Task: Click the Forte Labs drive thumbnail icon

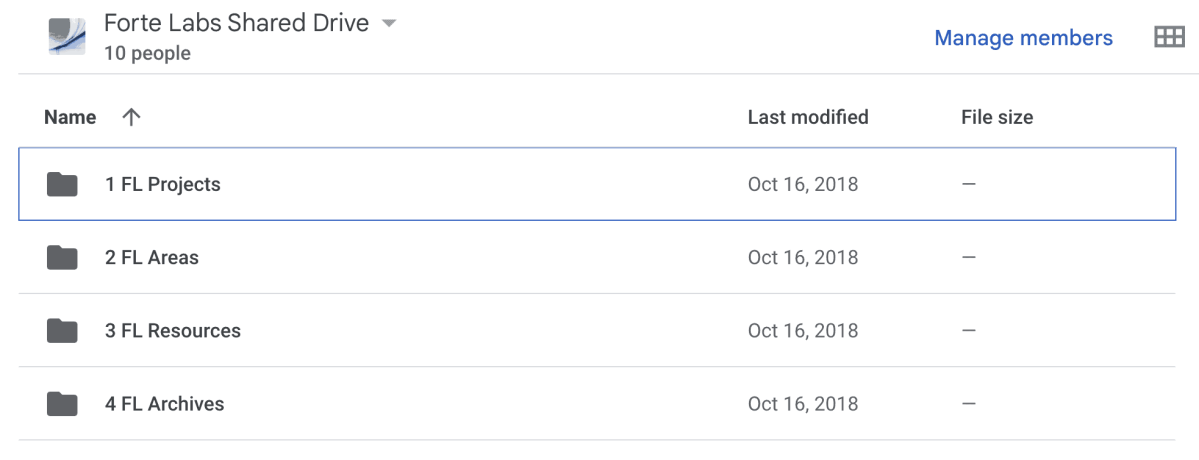Action: (x=67, y=35)
